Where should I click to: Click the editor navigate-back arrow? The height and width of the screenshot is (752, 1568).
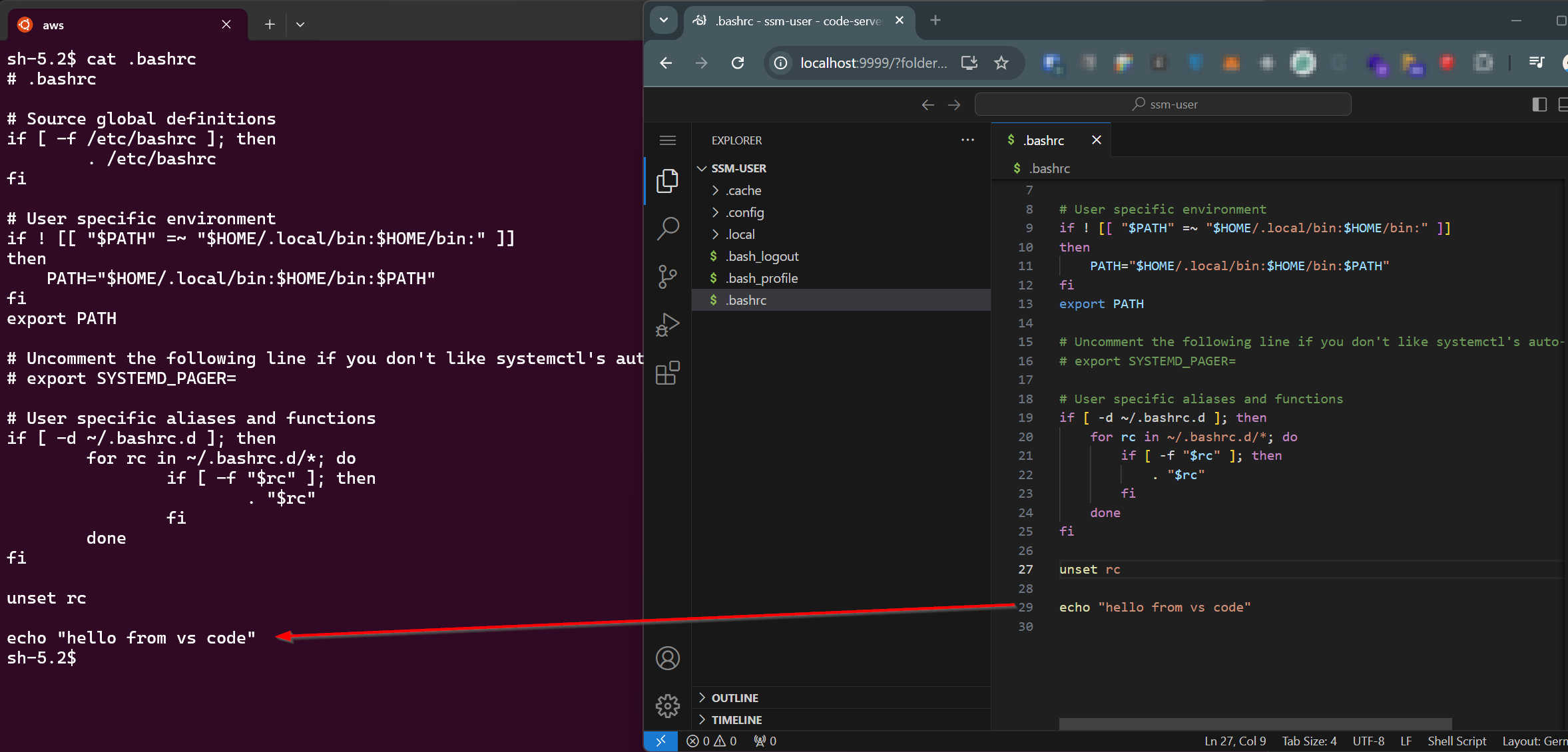coord(927,104)
